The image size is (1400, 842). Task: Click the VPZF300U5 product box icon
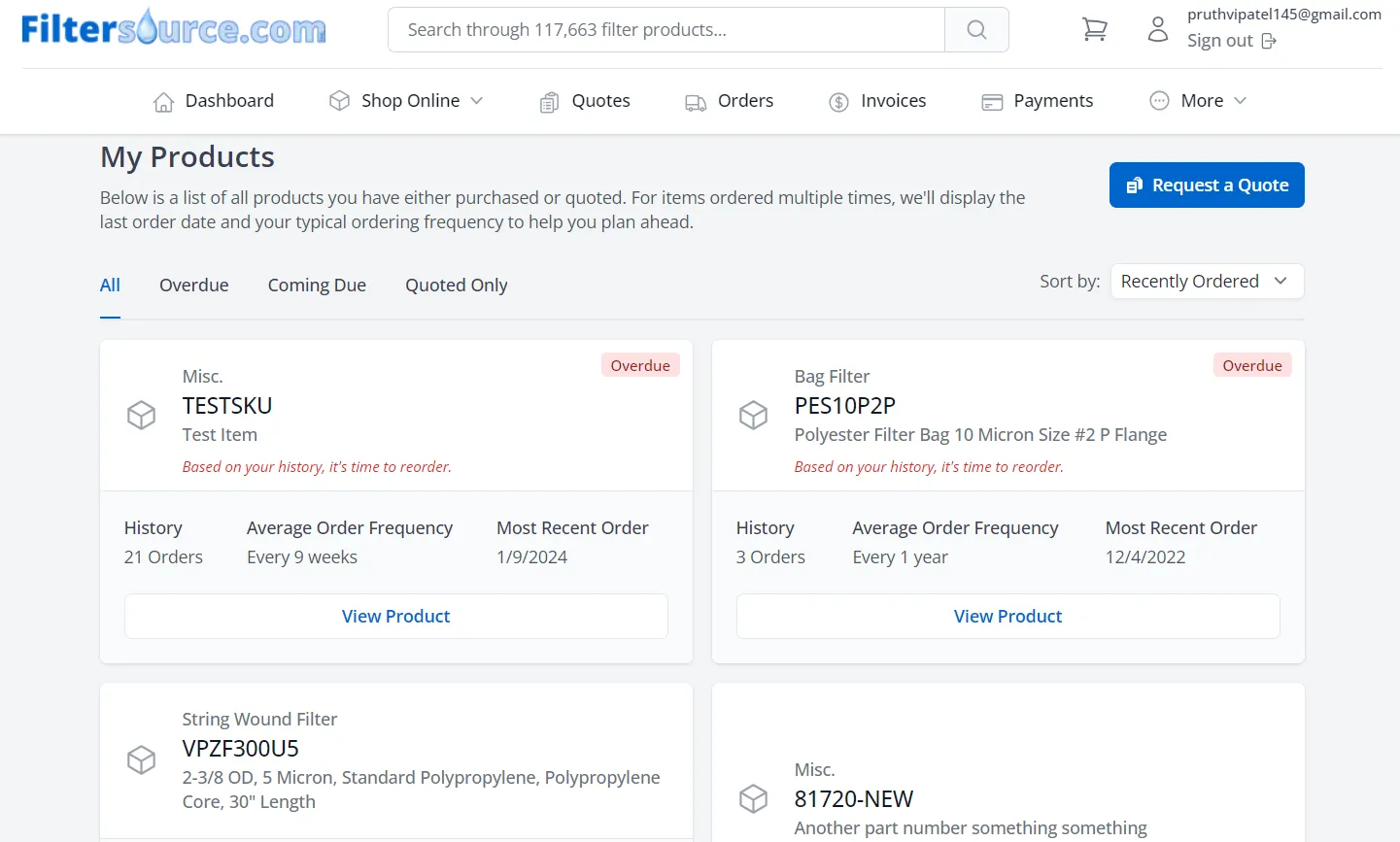click(x=142, y=759)
